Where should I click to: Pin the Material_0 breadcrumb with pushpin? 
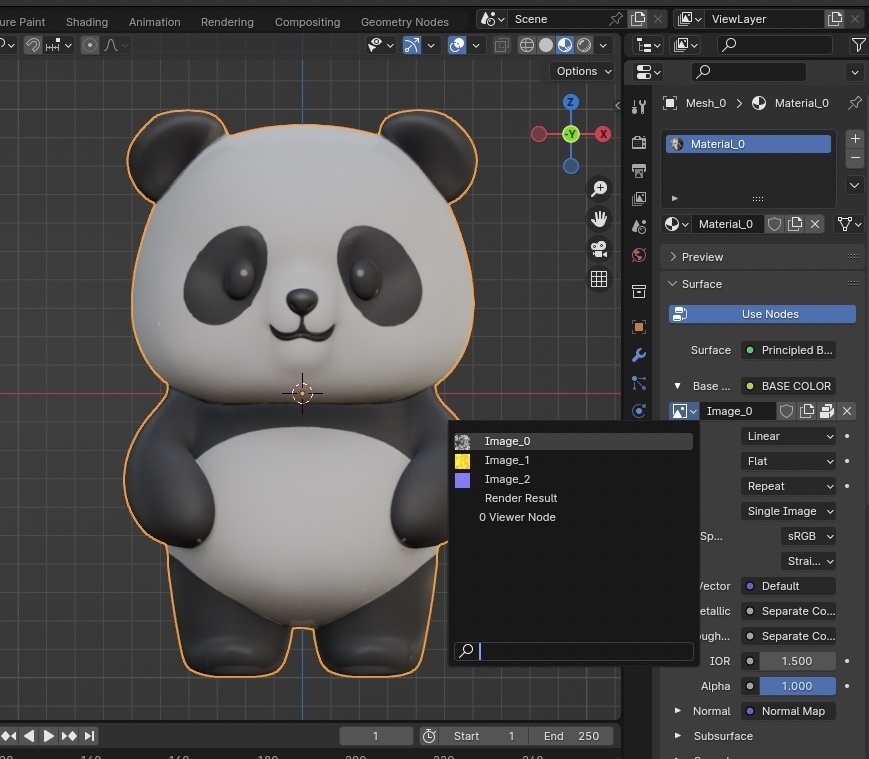pyautogui.click(x=855, y=103)
